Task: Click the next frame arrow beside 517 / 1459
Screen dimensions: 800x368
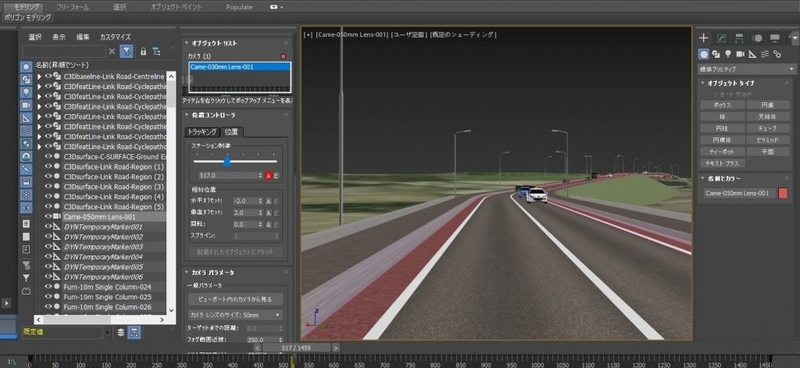Action: (336, 348)
